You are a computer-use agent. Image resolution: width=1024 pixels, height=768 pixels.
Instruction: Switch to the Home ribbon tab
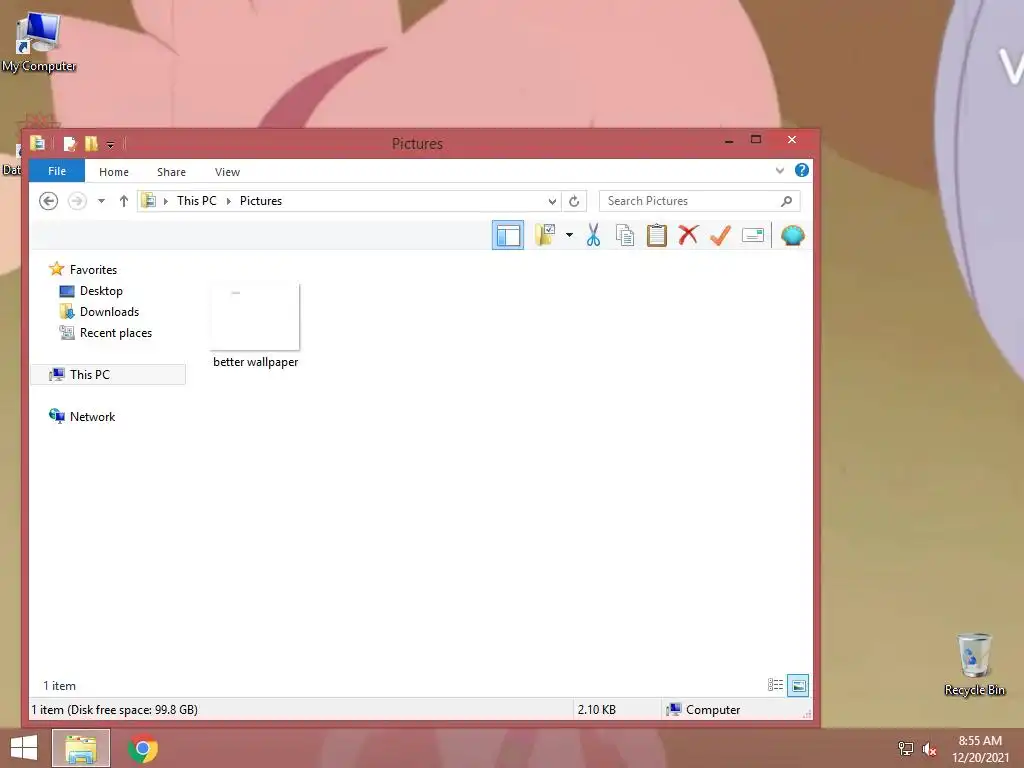(114, 172)
